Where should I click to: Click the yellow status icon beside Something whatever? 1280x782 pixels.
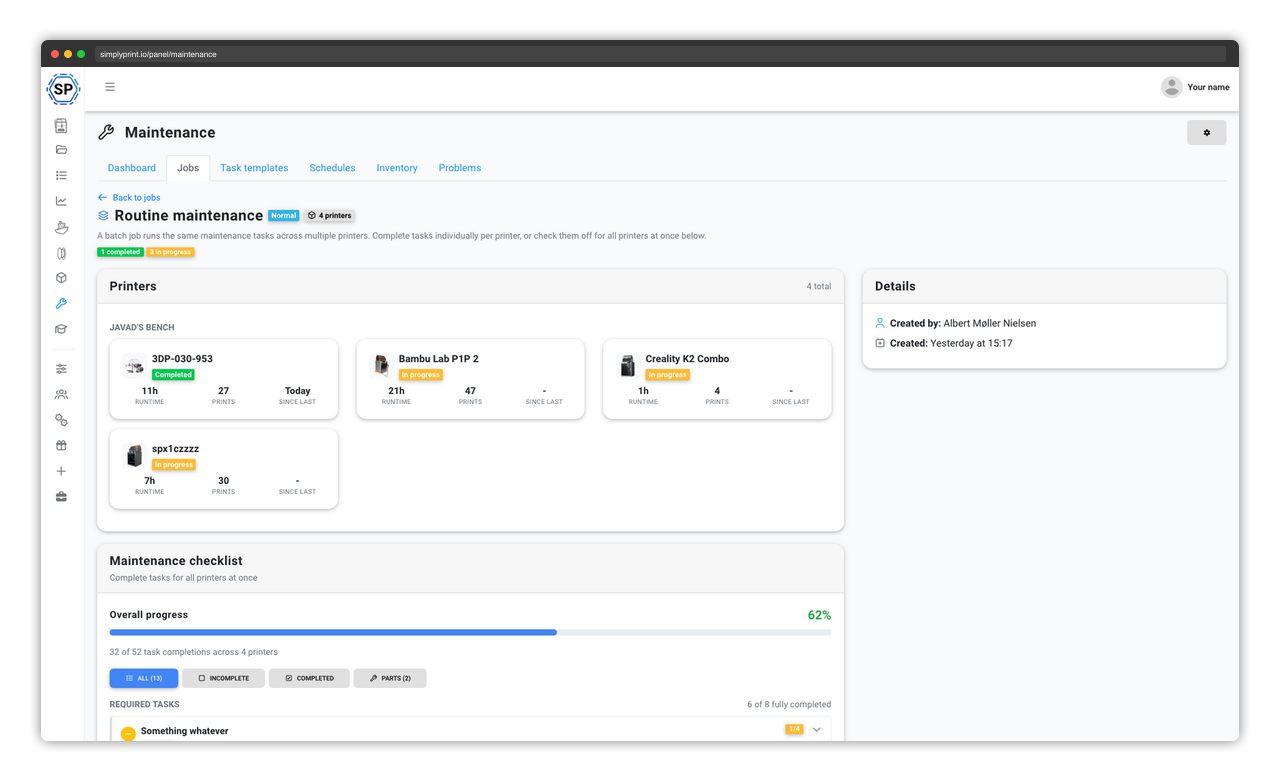tap(128, 734)
